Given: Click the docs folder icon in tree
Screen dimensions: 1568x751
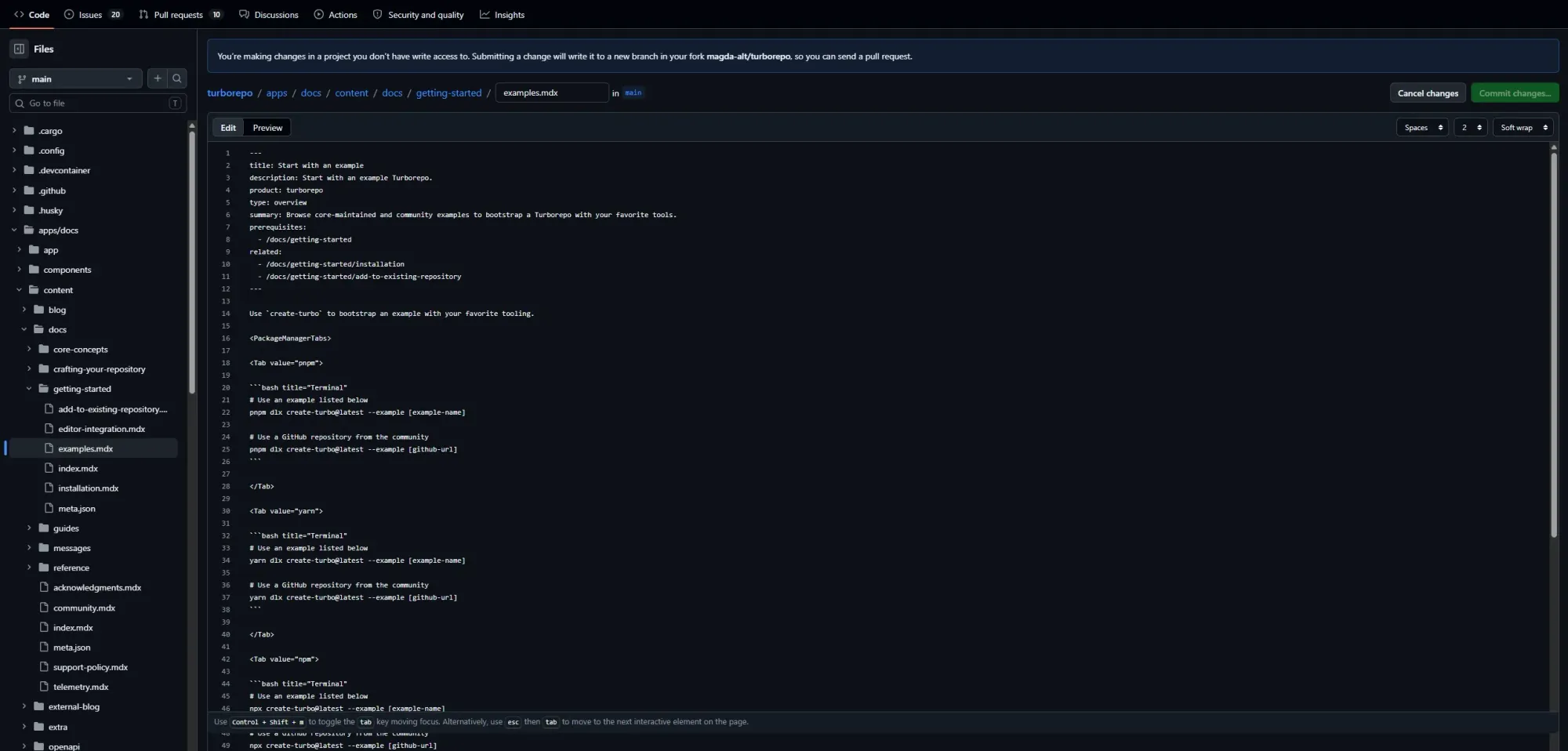Looking at the screenshot, I should pos(38,329).
